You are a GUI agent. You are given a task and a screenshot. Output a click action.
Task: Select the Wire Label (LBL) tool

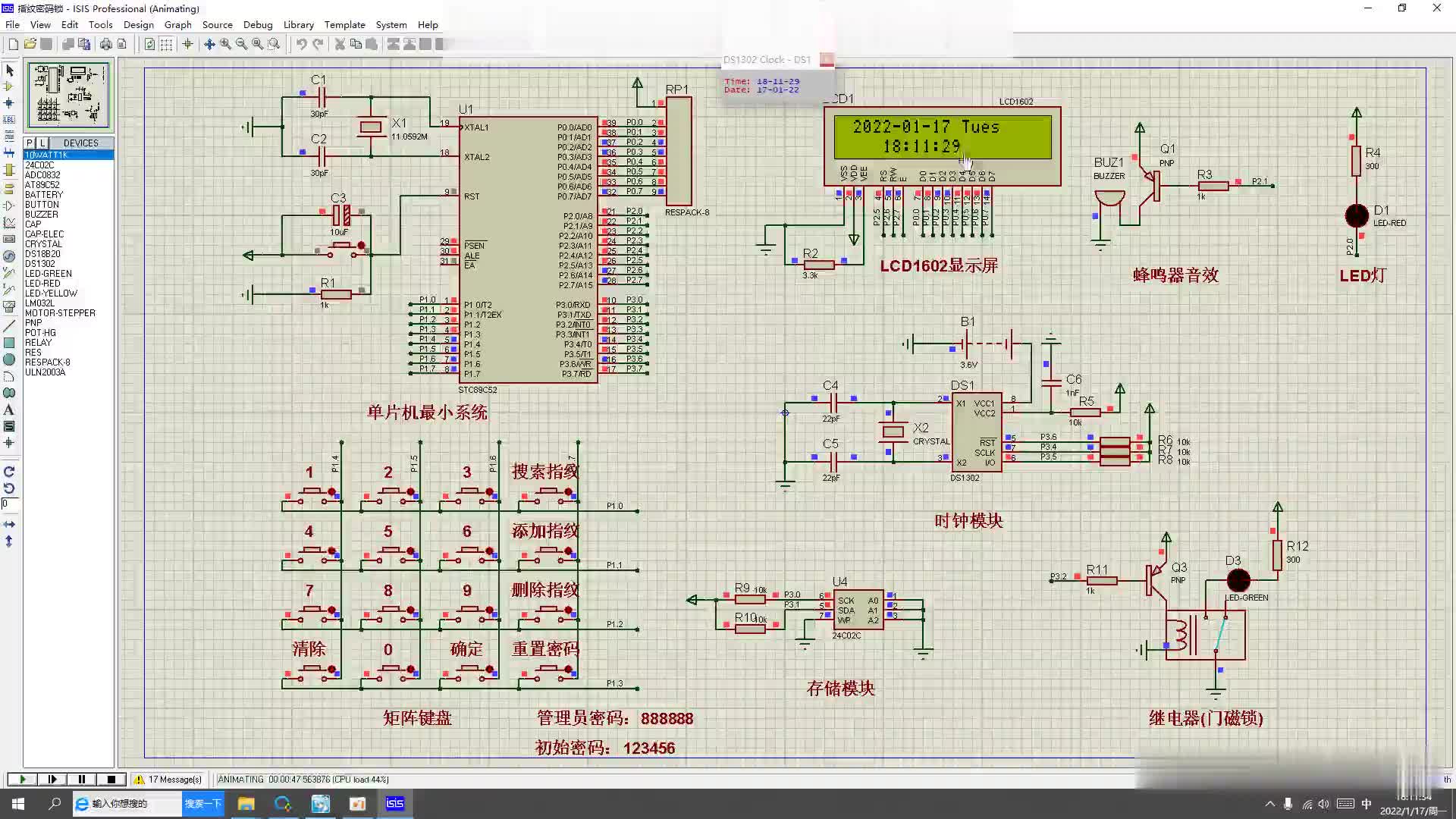coord(9,120)
